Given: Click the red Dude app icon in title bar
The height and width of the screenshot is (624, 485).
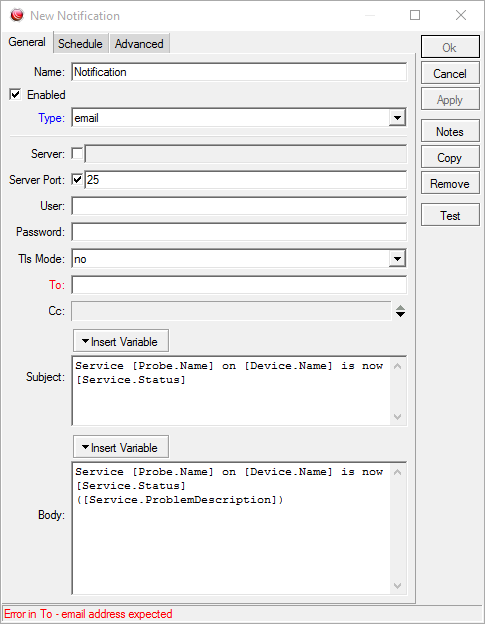Looking at the screenshot, I should point(17,15).
